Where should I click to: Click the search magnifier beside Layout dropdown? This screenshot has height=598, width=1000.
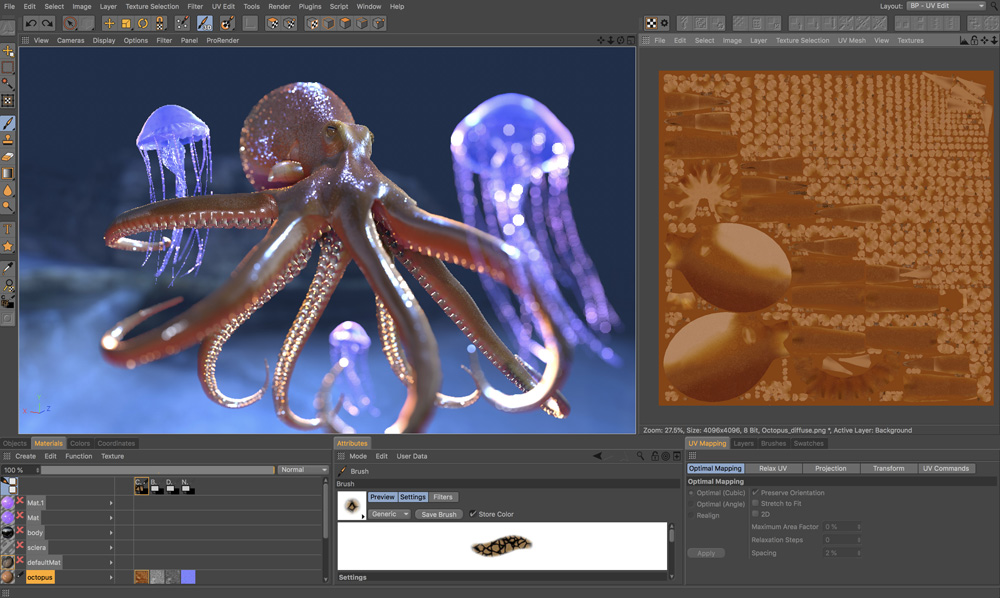point(994,6)
